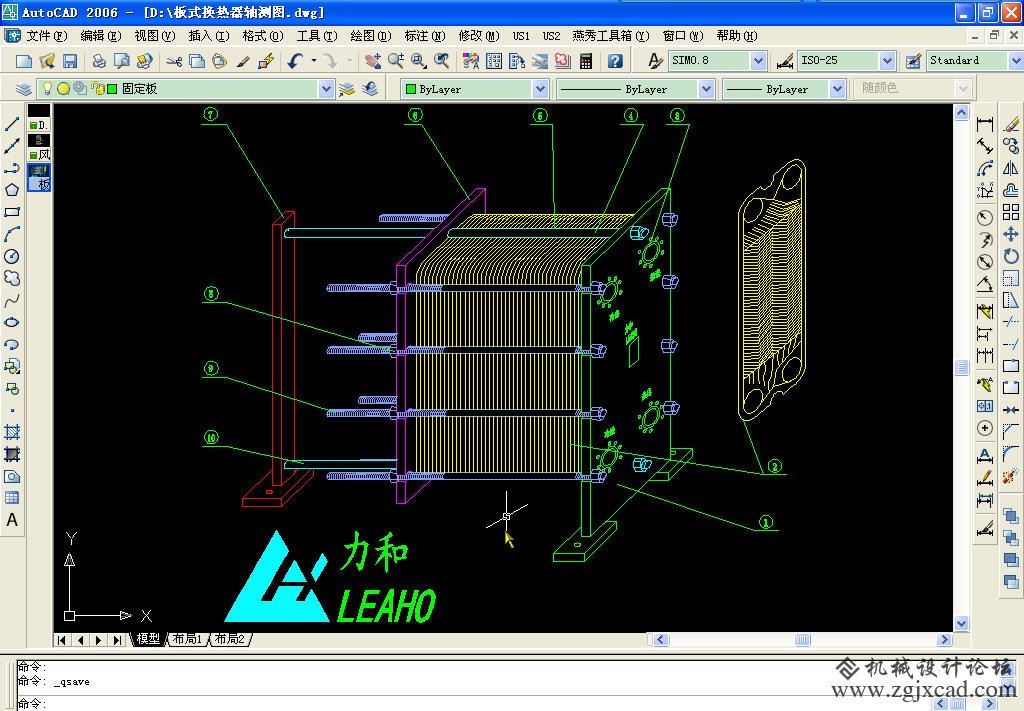Open the ByLayer color control dropdown

540,89
